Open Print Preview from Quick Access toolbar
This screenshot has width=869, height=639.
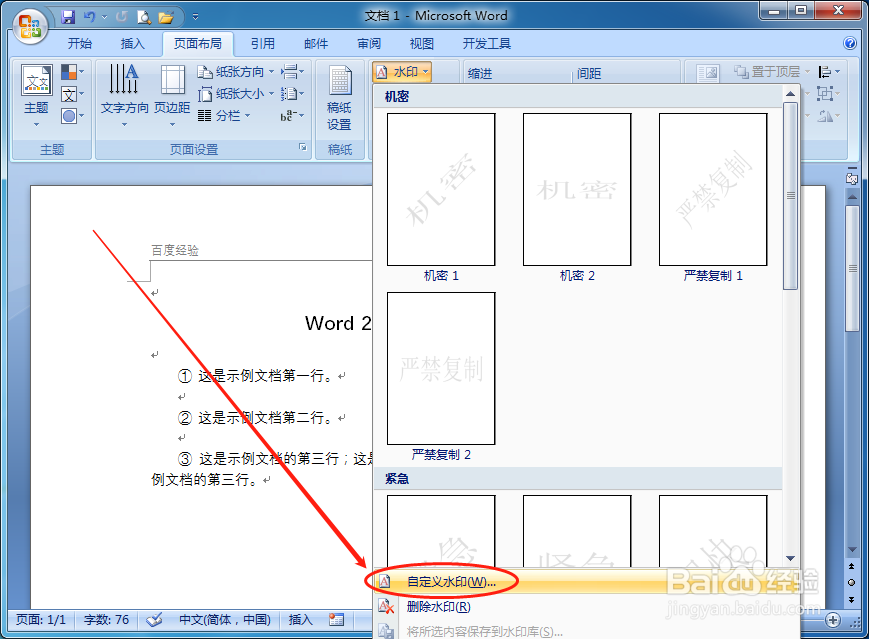(144, 17)
